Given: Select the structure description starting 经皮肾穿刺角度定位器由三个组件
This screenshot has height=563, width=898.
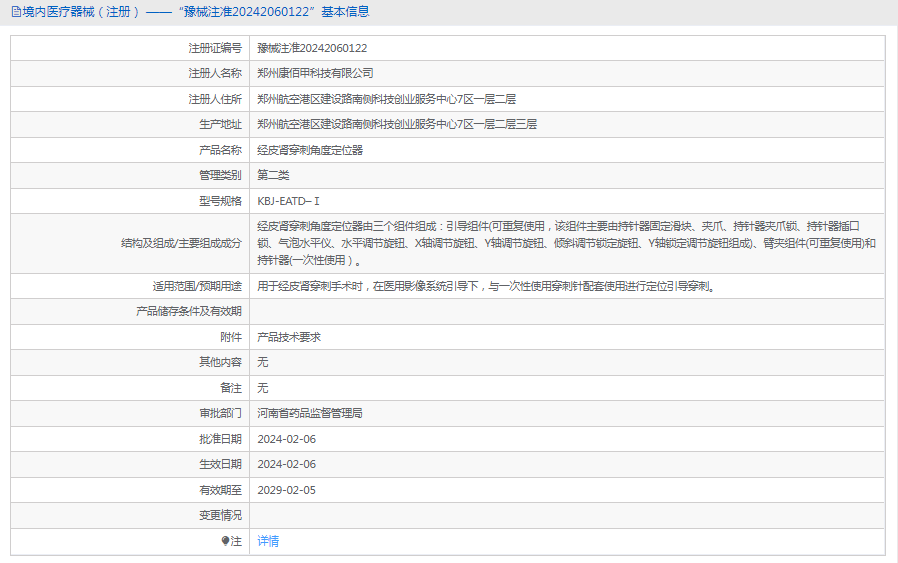Looking at the screenshot, I should pos(566,243).
